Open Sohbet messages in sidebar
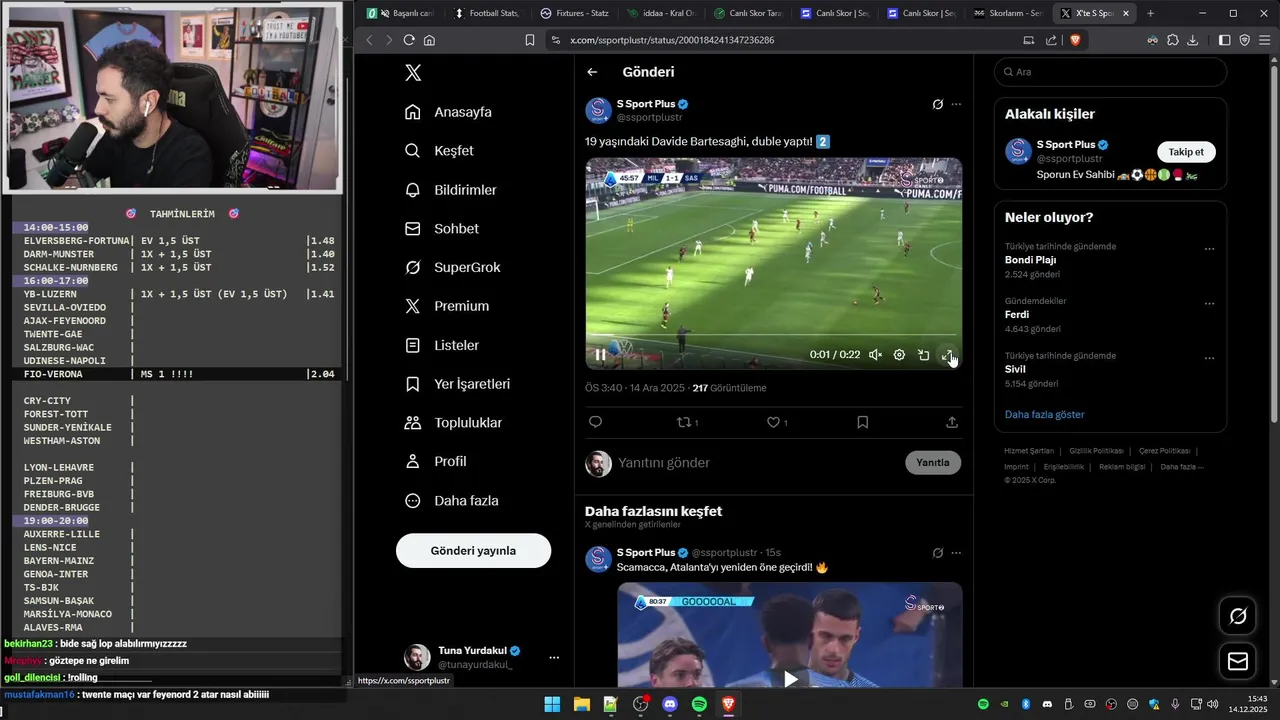The width and height of the screenshot is (1280, 720). (441, 229)
